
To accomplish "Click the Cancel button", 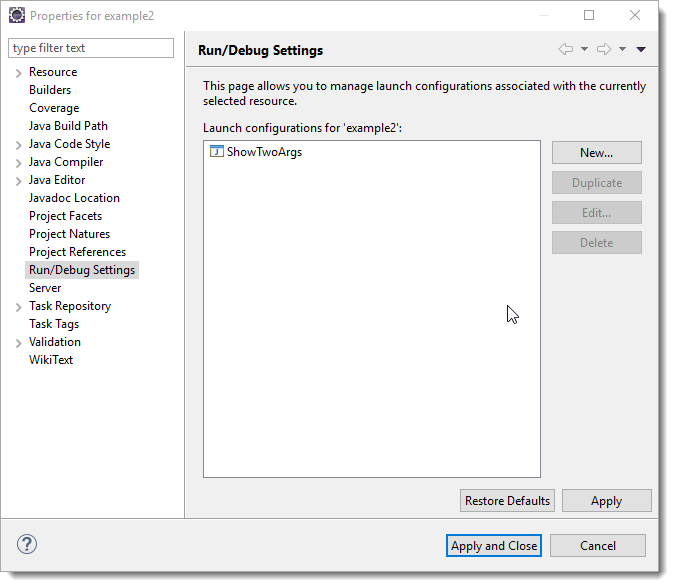I will tap(597, 546).
